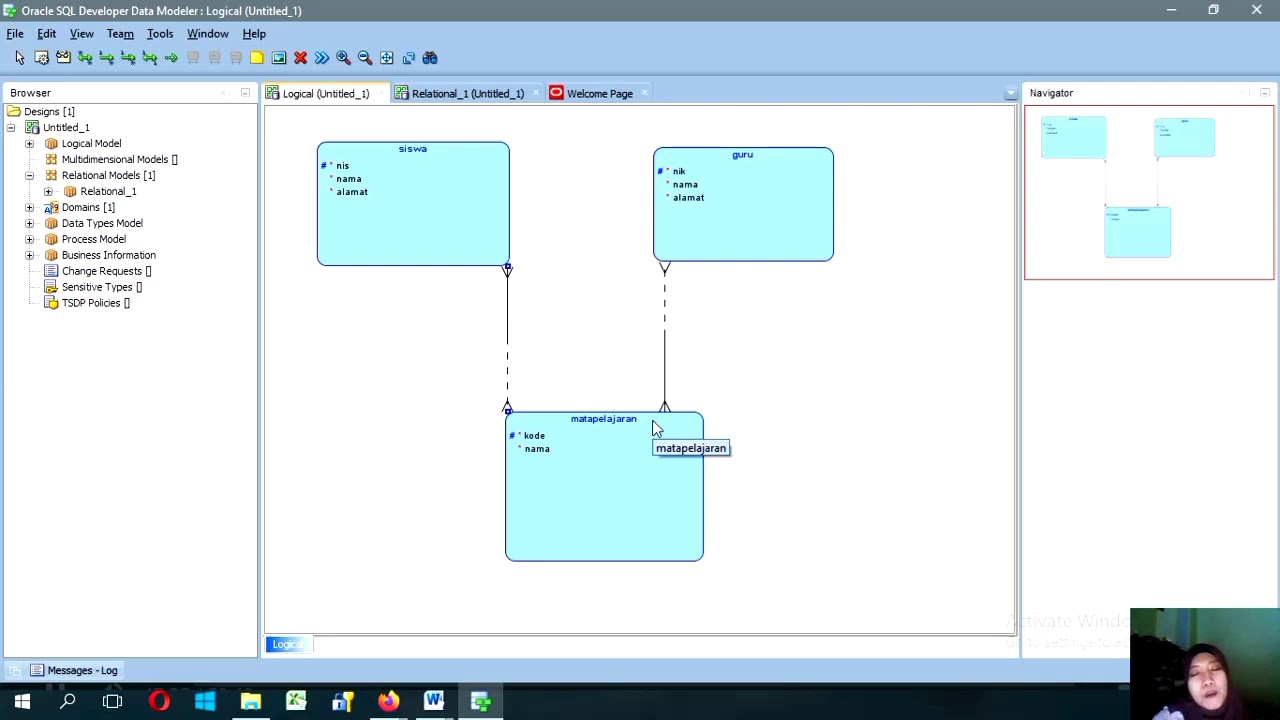Click the red Delete X toolbar icon
This screenshot has width=1280, height=720.
coord(300,58)
